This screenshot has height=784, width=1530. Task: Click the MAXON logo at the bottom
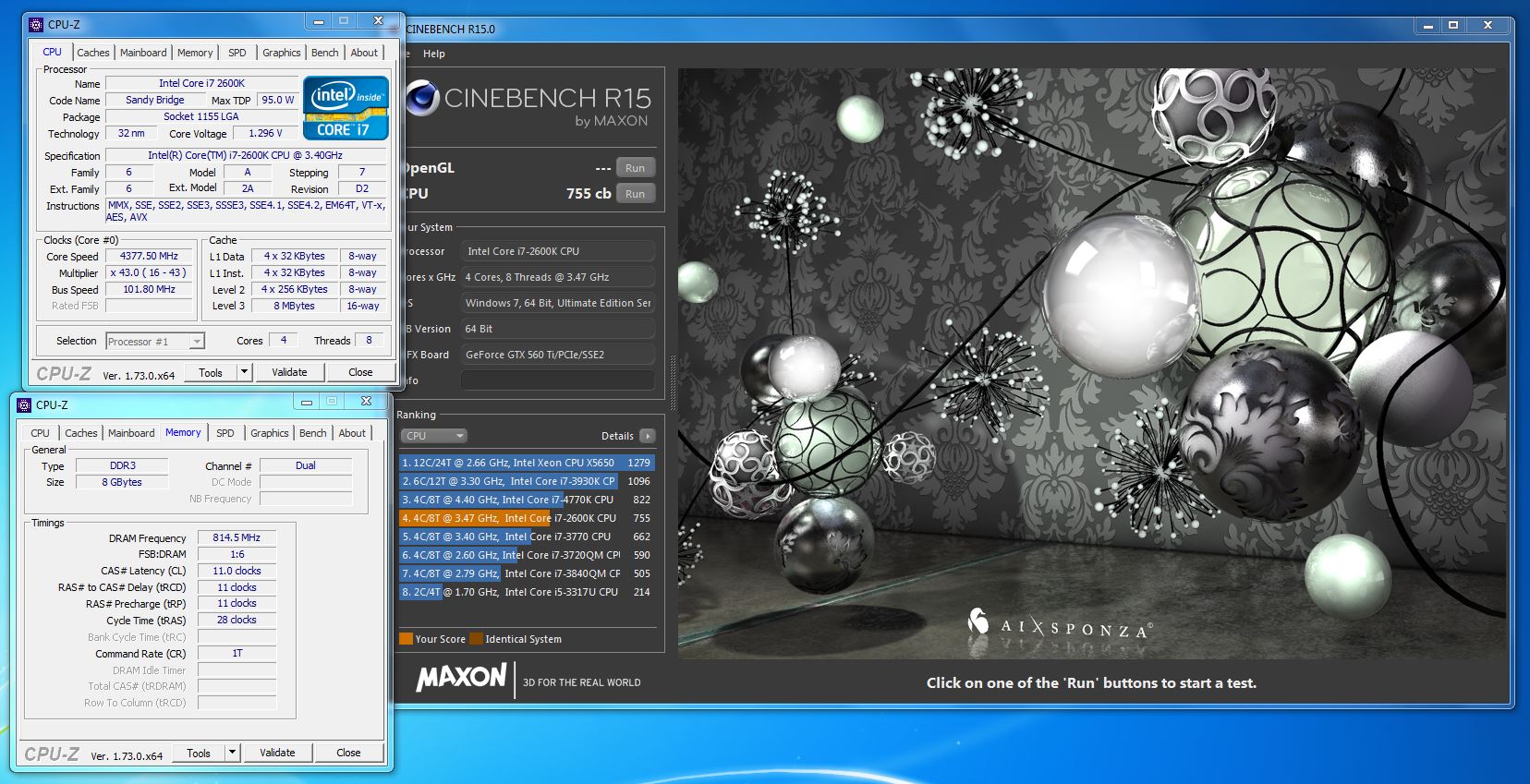461,679
